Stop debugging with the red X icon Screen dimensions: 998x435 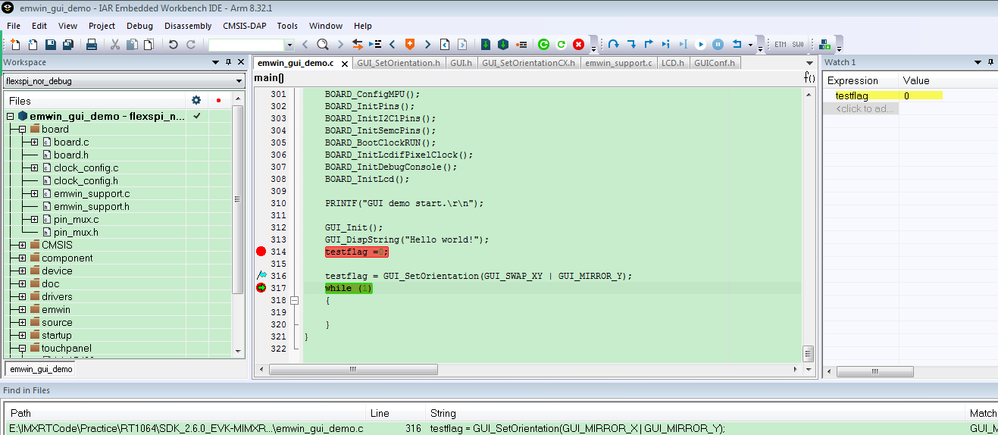tap(578, 45)
